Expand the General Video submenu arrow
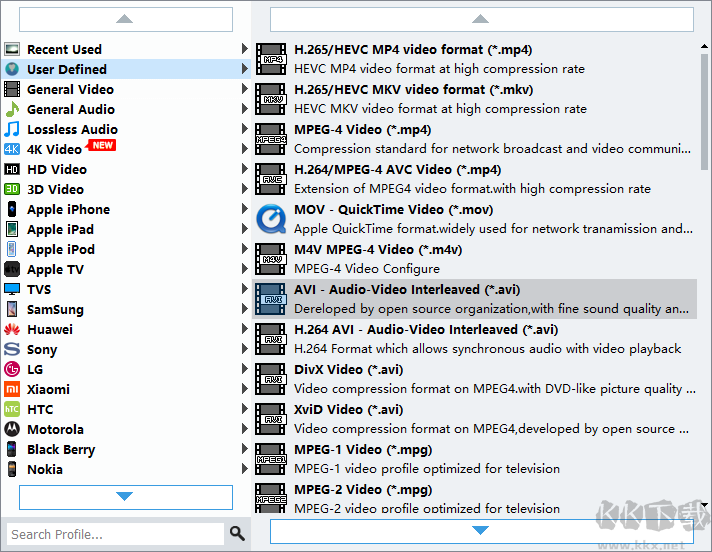 245,89
